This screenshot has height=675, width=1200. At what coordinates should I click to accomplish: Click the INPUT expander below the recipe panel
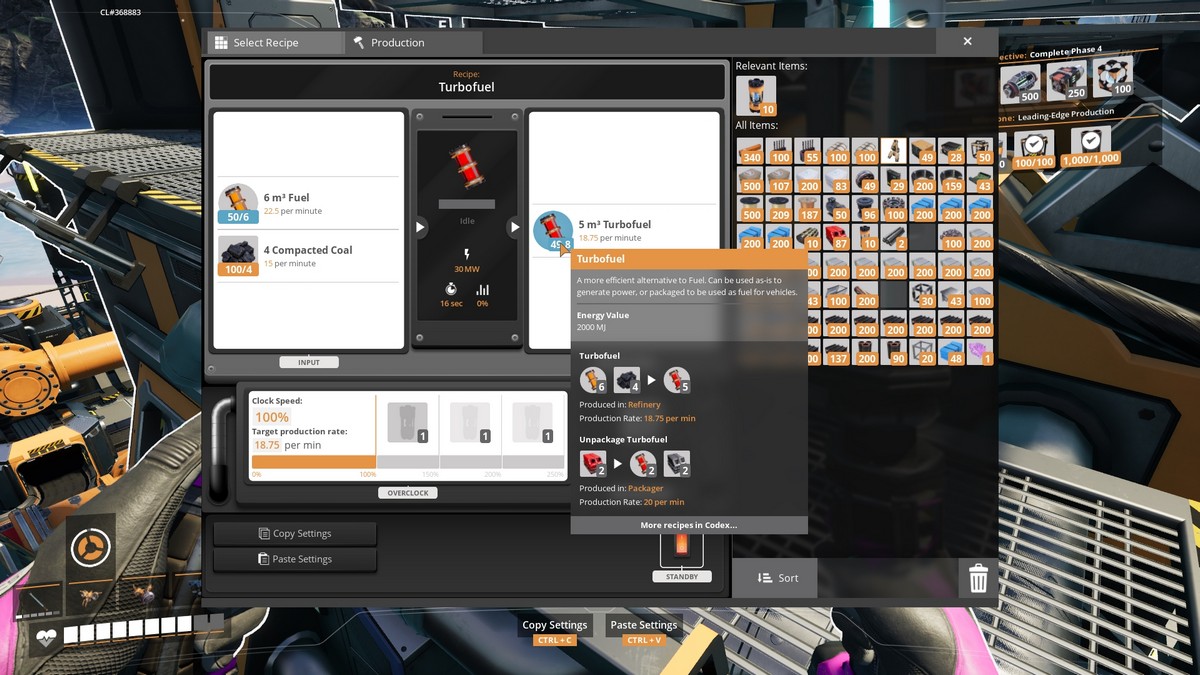(x=309, y=362)
